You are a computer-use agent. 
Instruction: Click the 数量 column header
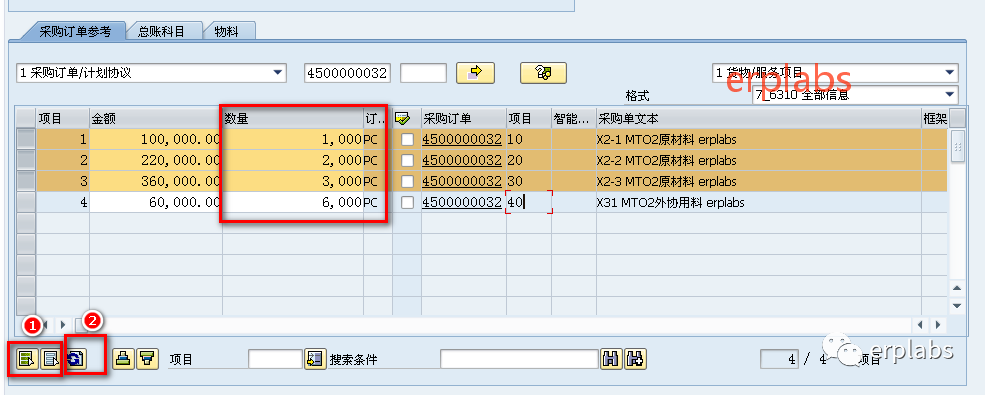click(x=293, y=118)
